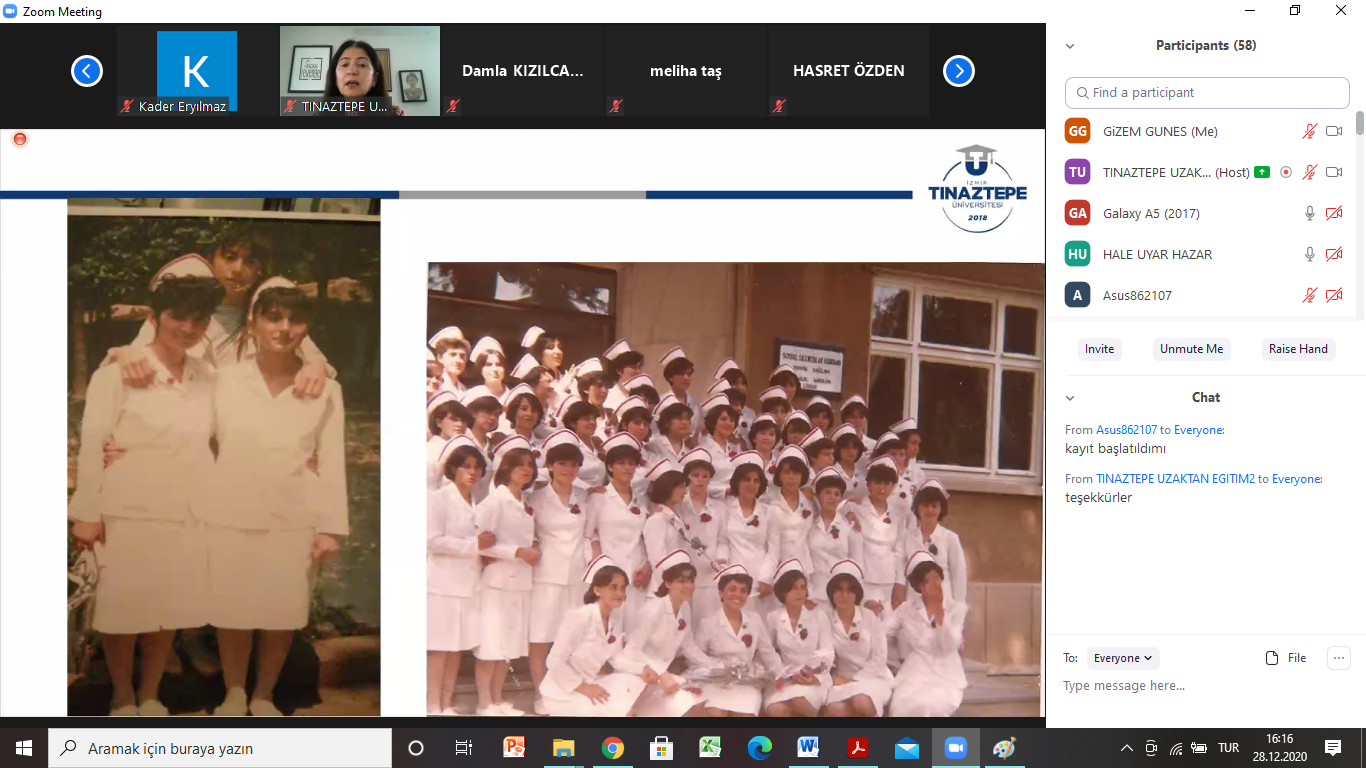This screenshot has width=1366, height=768.
Task: Toggle microphone for GIZEM GUNES (Me)
Action: (x=1309, y=131)
